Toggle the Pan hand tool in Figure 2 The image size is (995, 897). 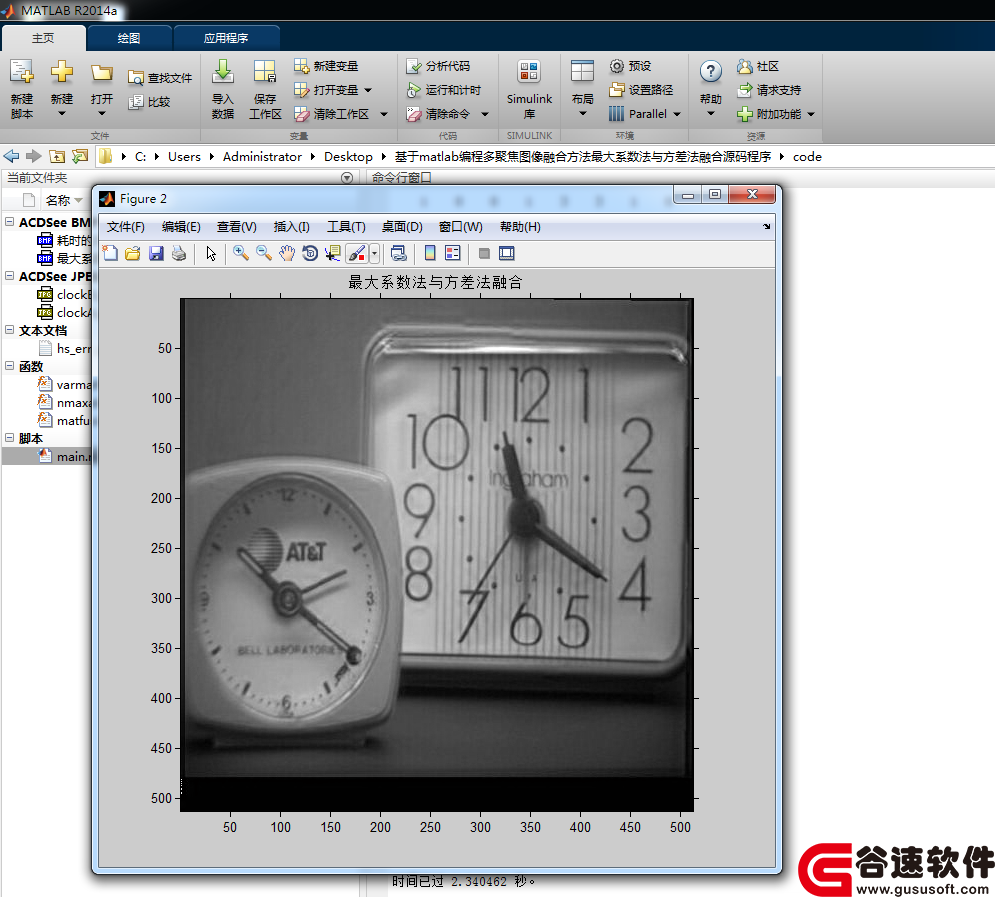tap(287, 253)
